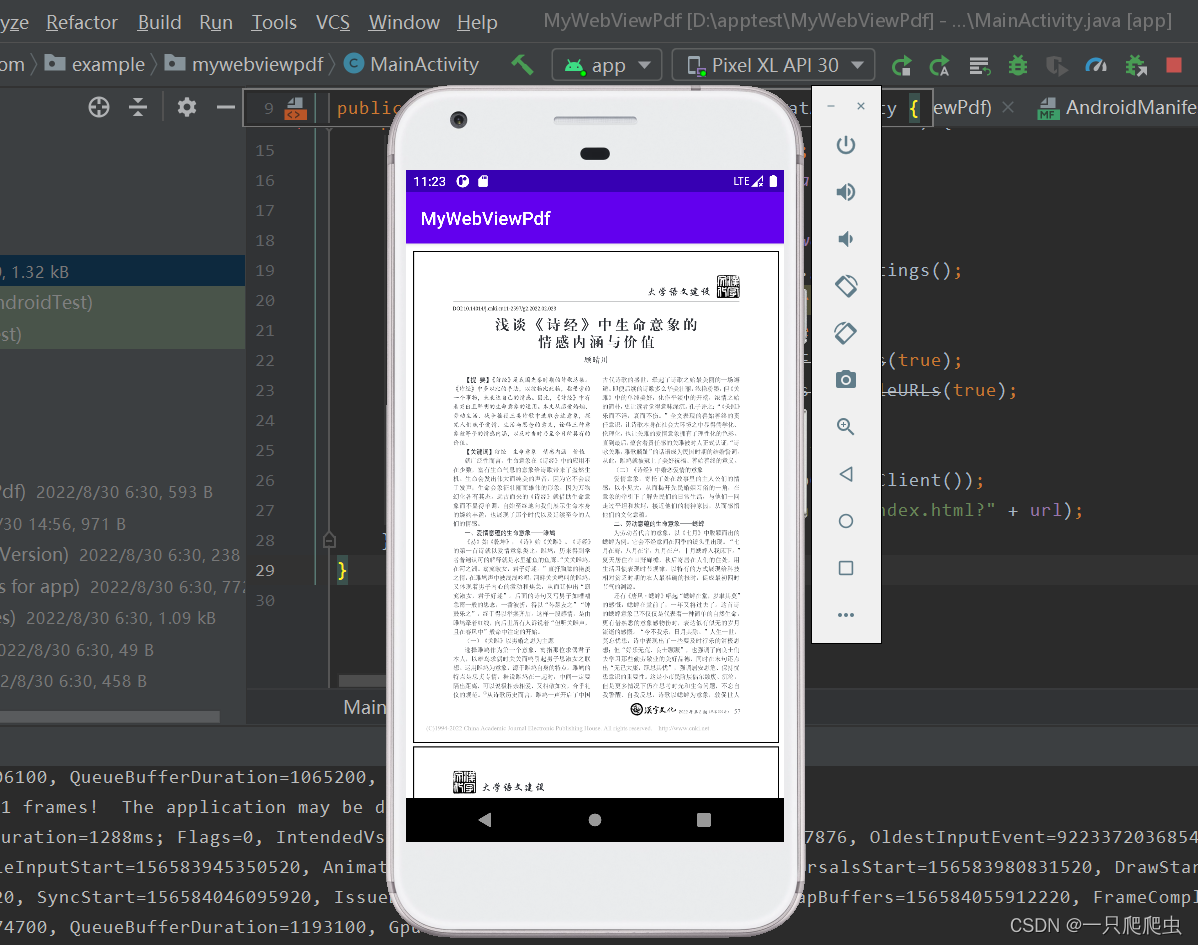Image resolution: width=1198 pixels, height=945 pixels.
Task: Open project panel settings gear
Action: pyautogui.click(x=187, y=107)
